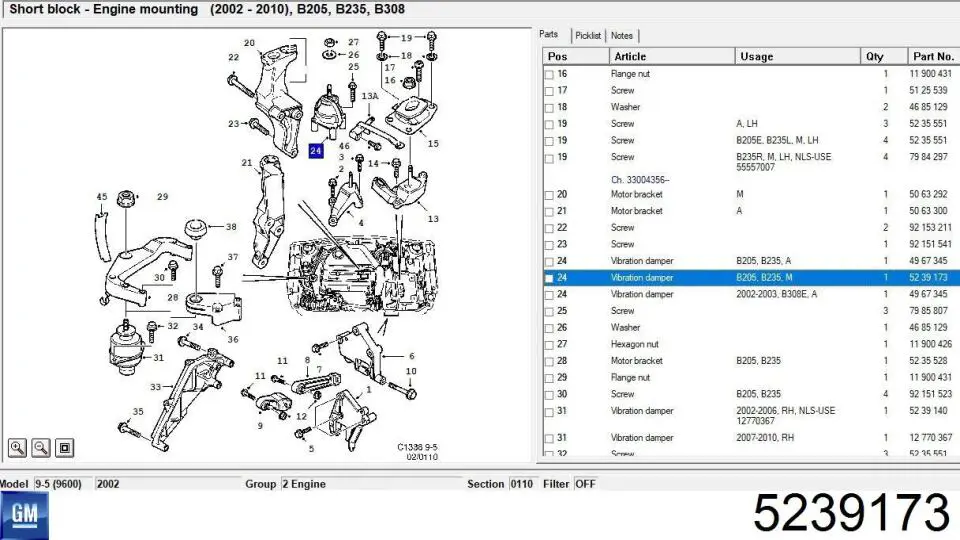Select callout 6 in the diagram
The image size is (960, 540).
pos(411,356)
